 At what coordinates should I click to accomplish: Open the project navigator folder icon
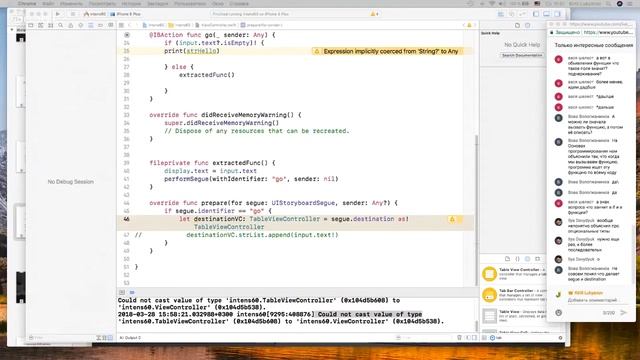click(x=31, y=25)
